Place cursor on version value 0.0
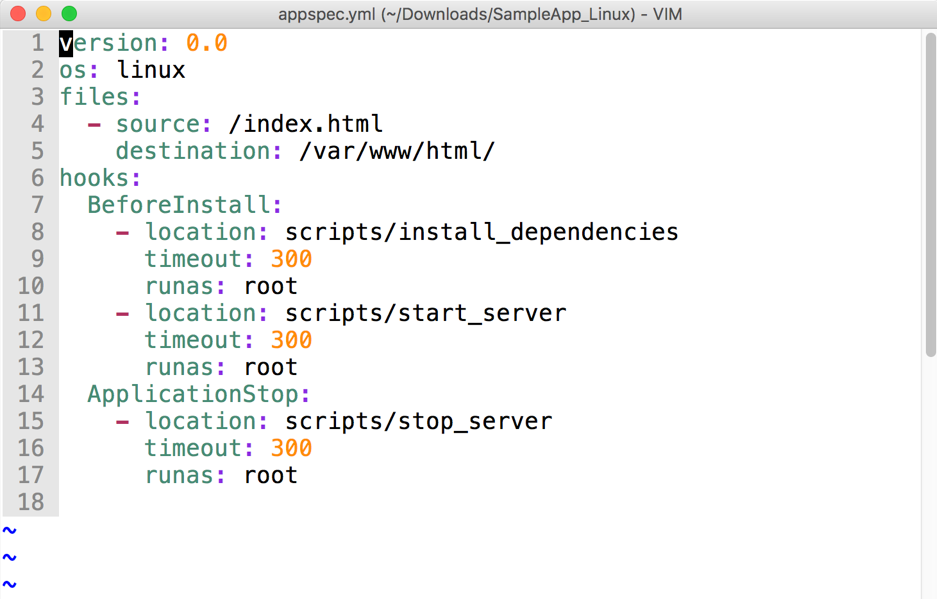 point(207,43)
